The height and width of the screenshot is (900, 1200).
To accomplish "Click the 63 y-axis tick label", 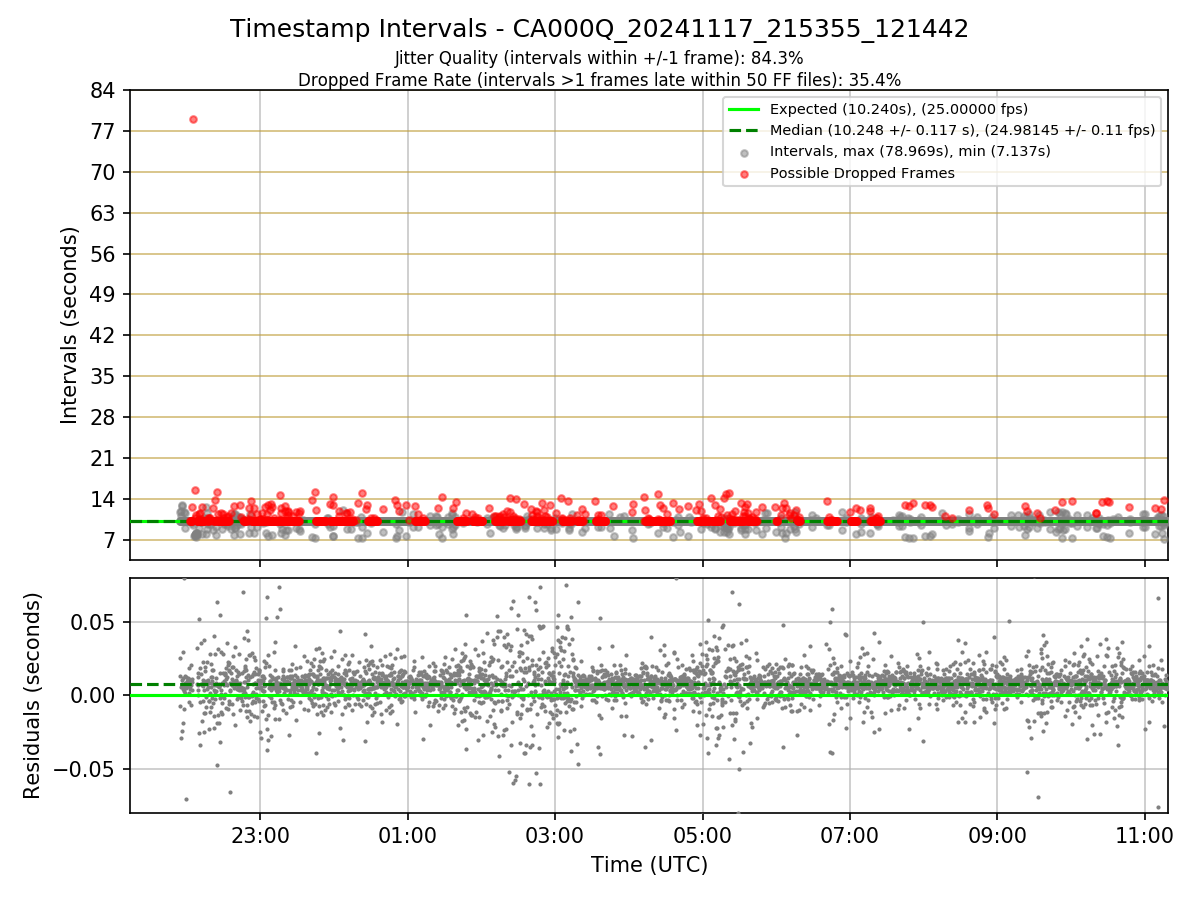I will click(105, 213).
